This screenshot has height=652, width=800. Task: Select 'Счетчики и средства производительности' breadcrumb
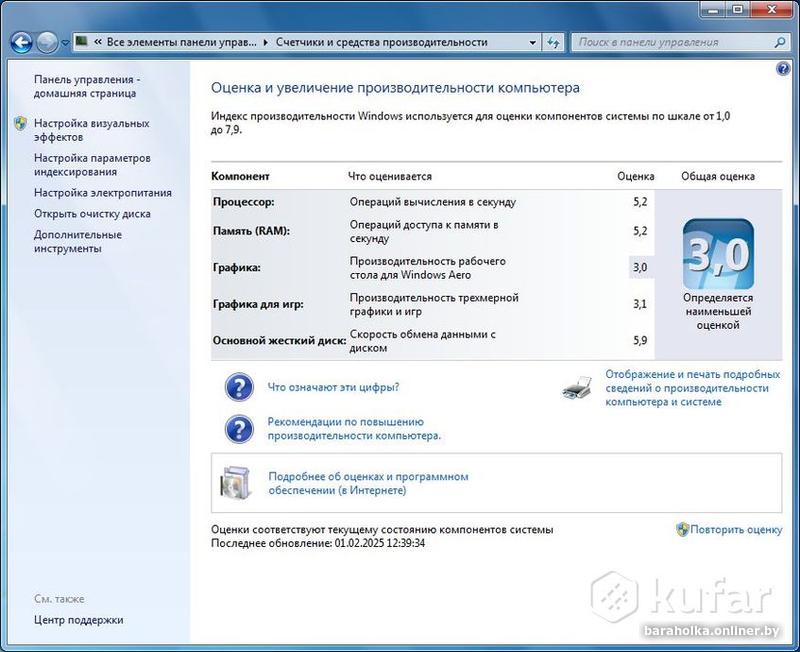[x=382, y=42]
